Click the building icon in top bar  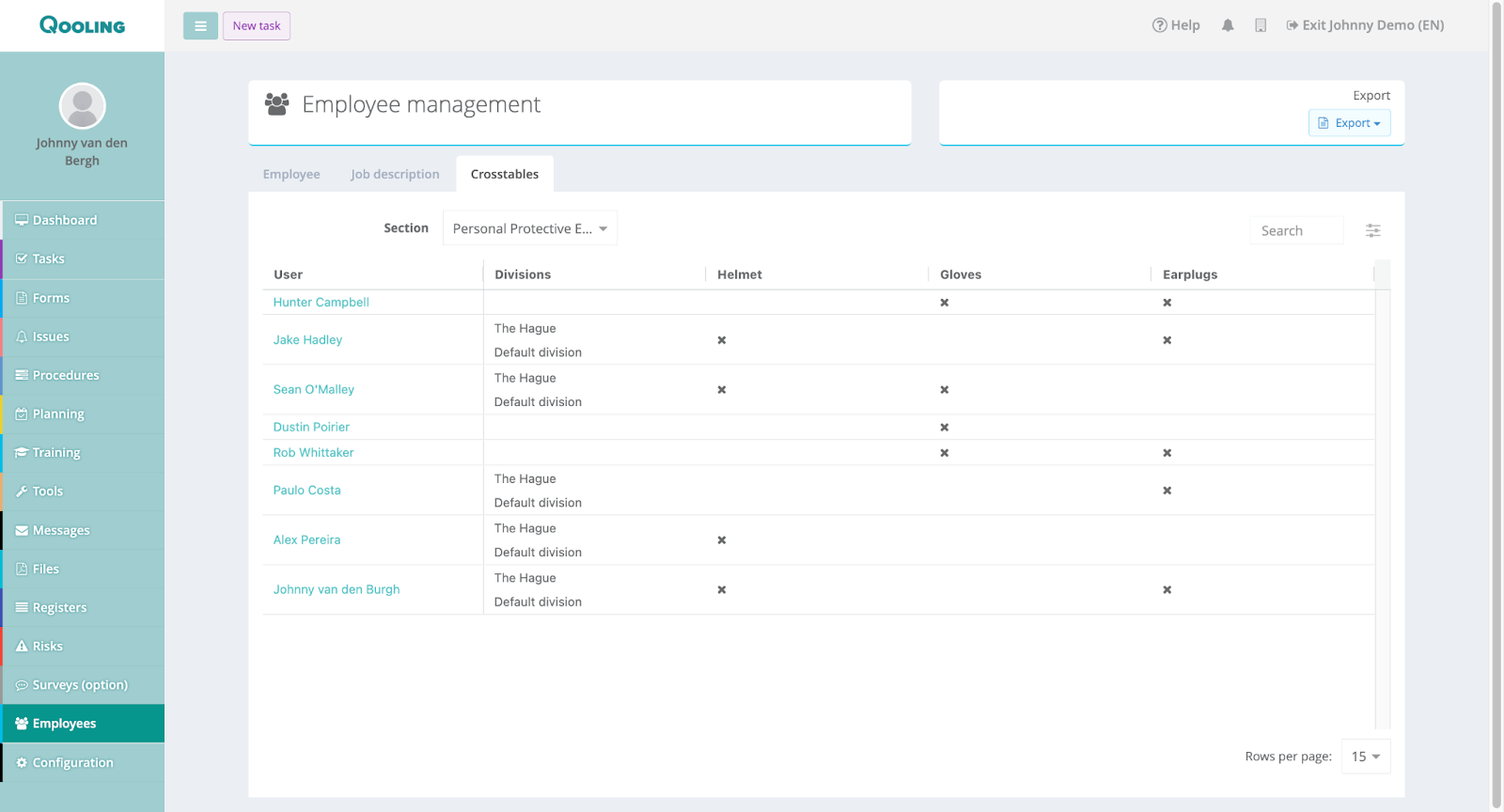pos(1261,25)
